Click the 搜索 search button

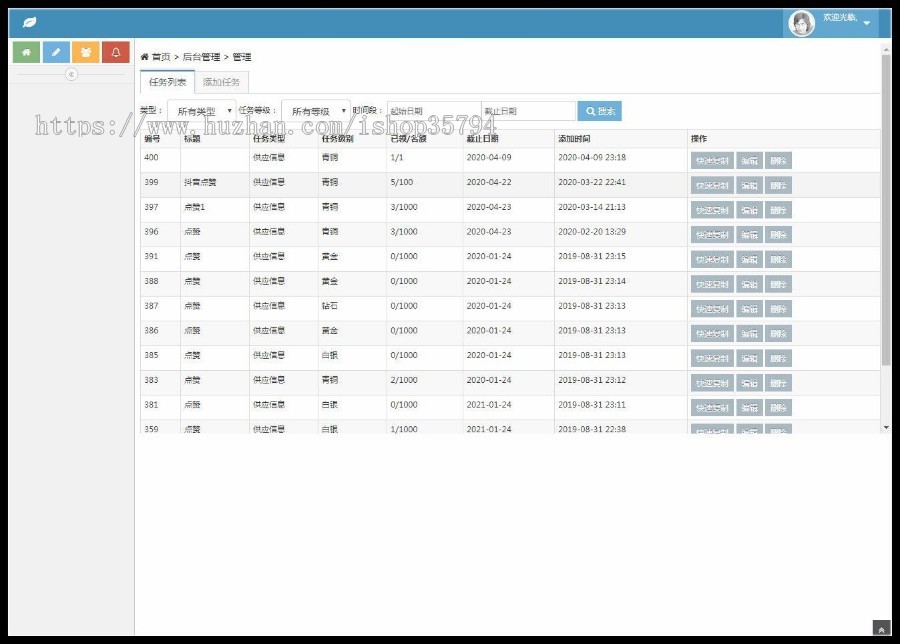pos(600,111)
